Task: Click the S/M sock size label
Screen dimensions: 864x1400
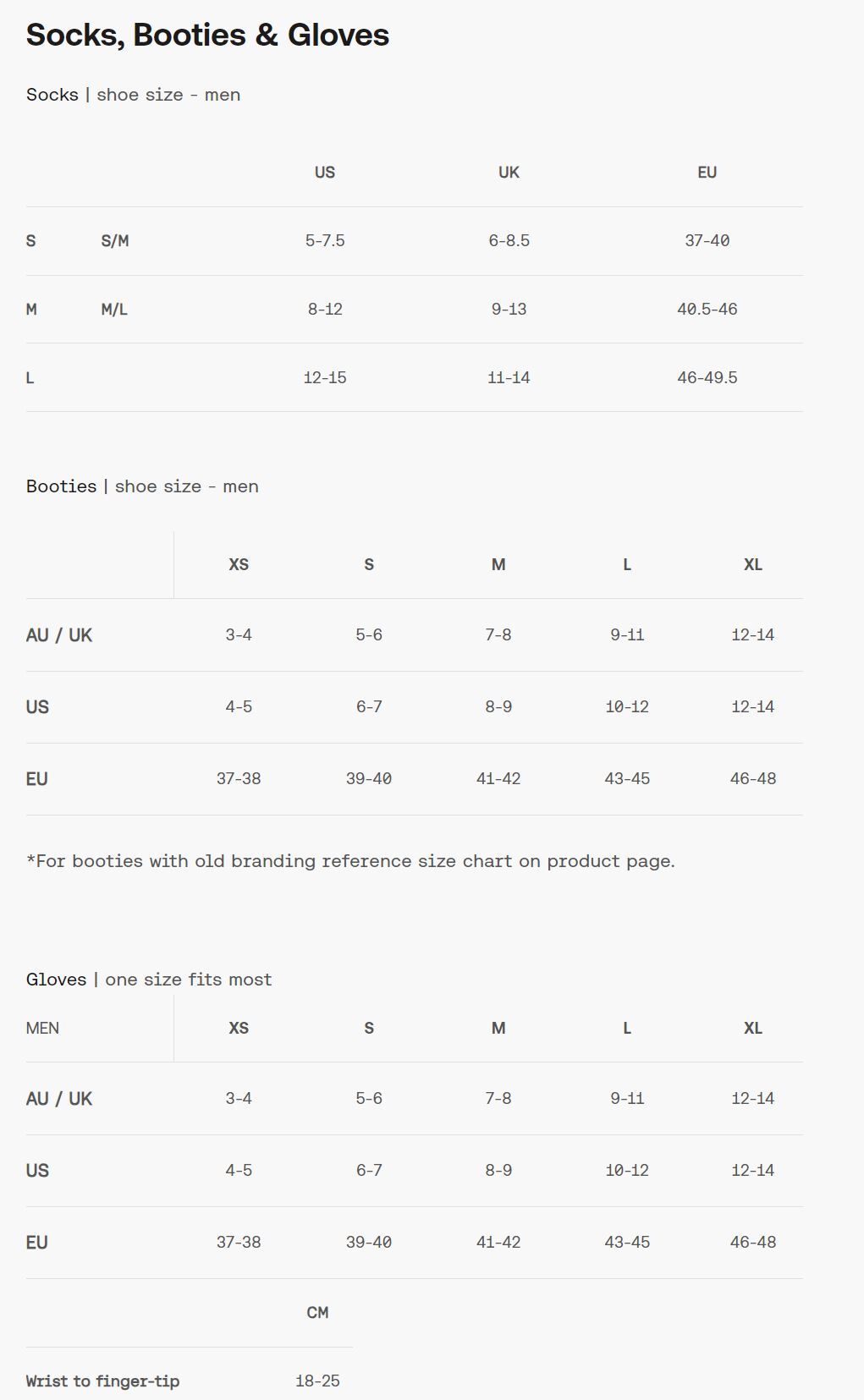Action: tap(115, 241)
